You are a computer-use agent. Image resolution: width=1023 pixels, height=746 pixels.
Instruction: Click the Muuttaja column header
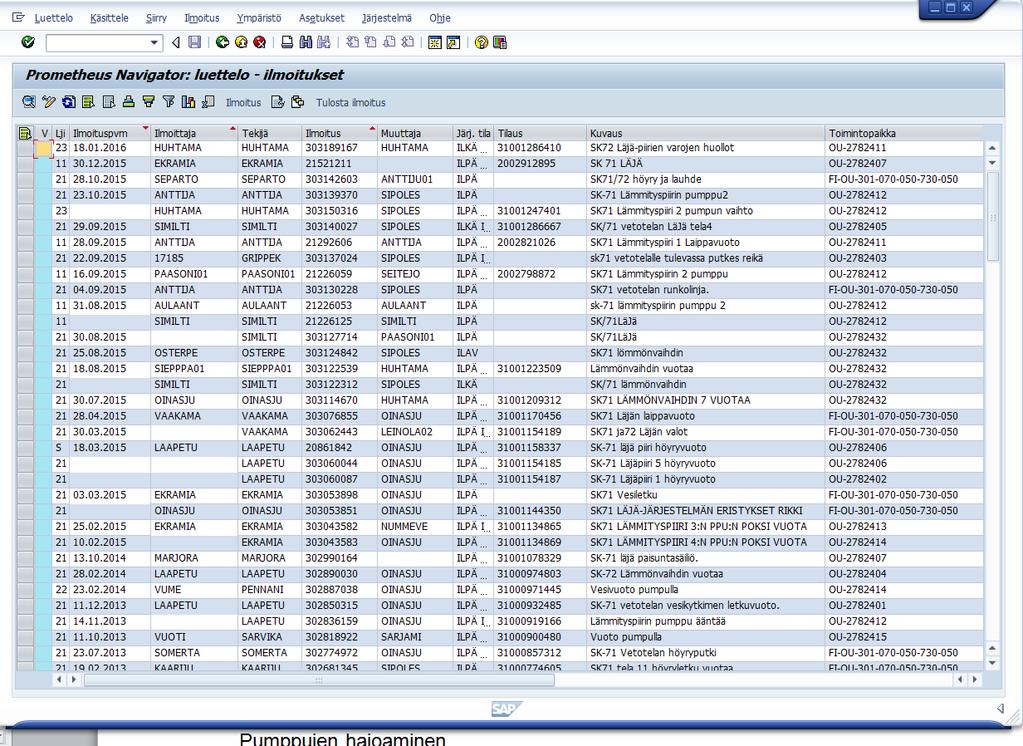415,133
